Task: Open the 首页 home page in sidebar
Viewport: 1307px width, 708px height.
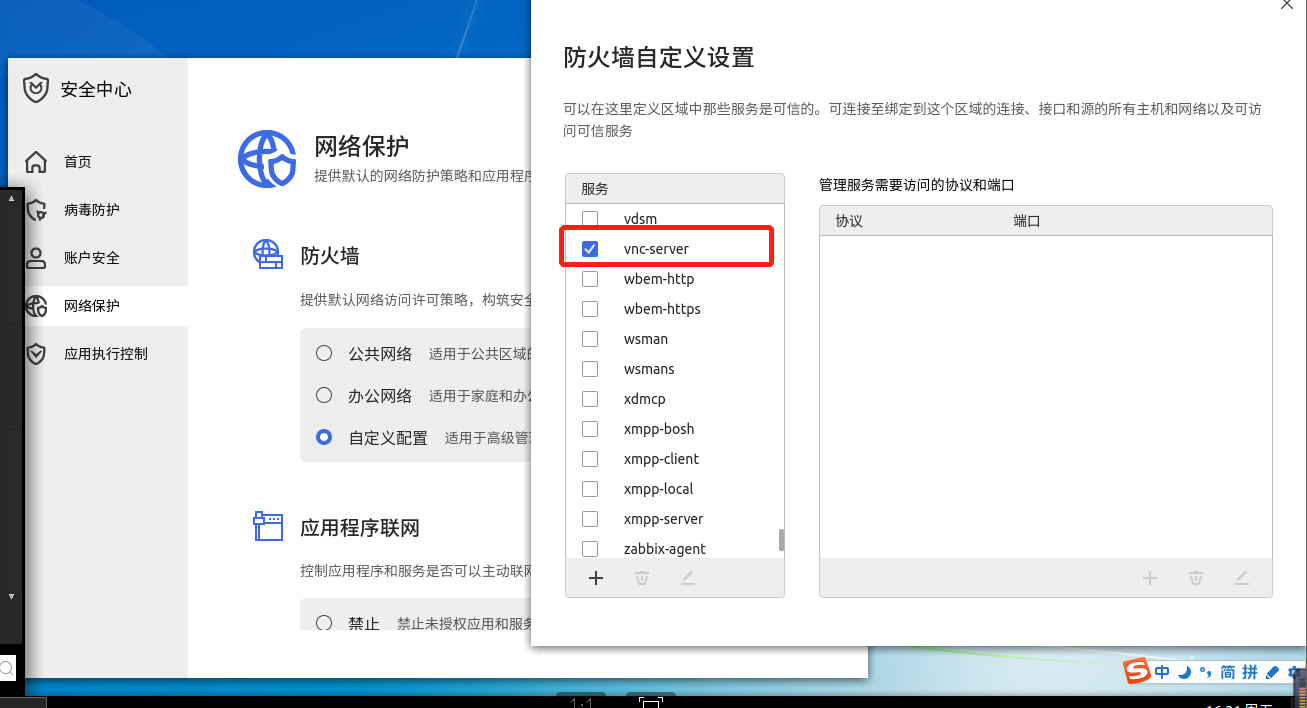Action: 77,162
